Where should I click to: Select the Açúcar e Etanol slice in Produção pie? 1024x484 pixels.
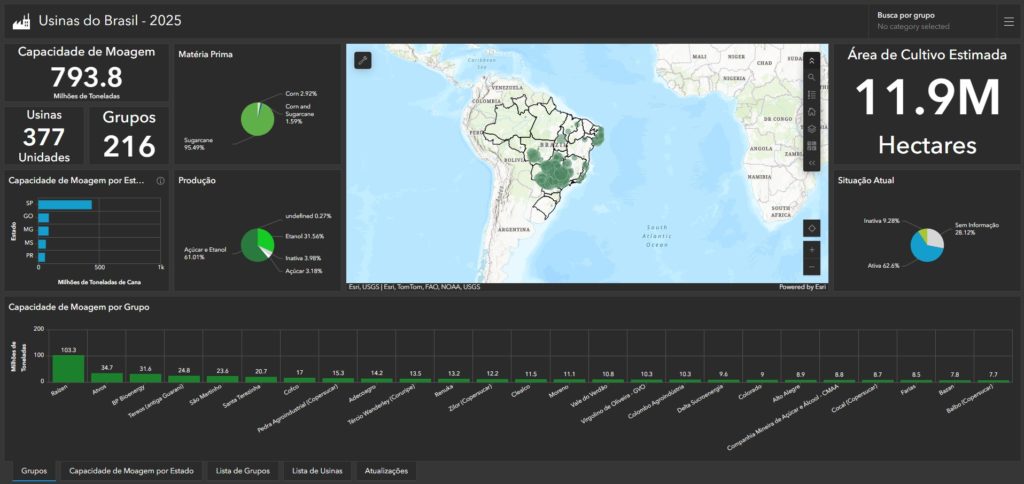[251, 247]
